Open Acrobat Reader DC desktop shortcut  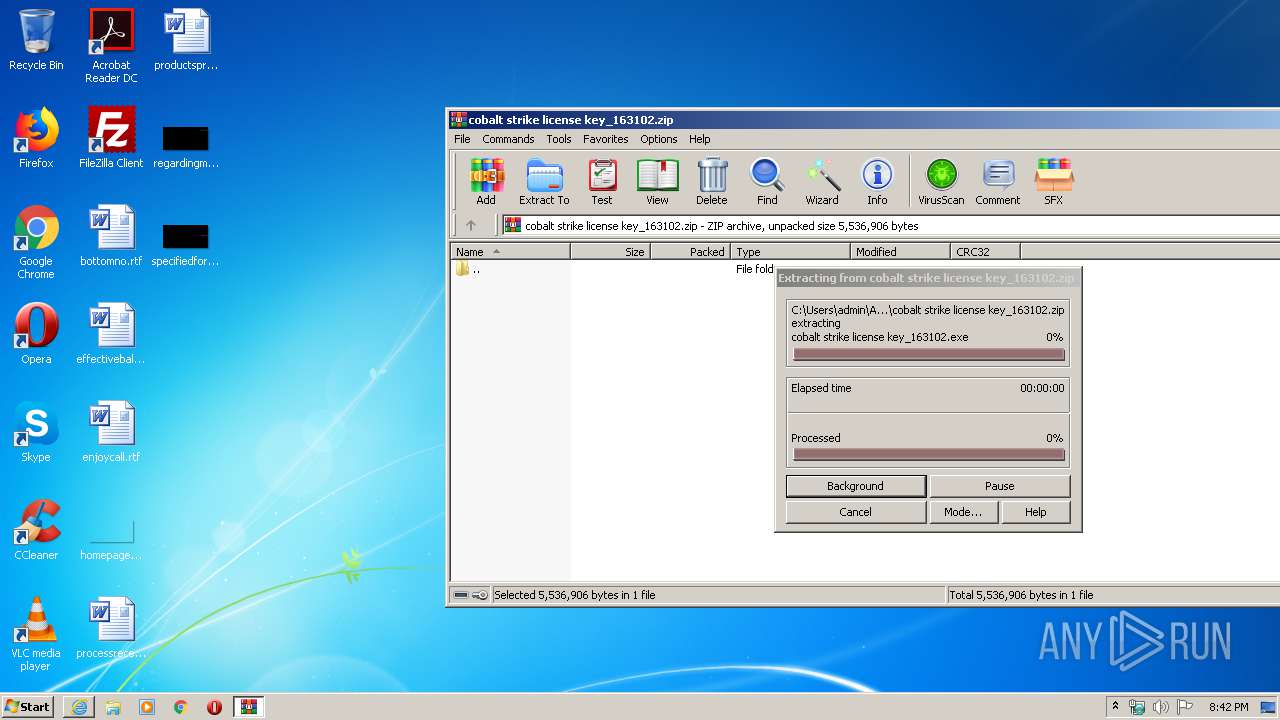pyautogui.click(x=111, y=46)
